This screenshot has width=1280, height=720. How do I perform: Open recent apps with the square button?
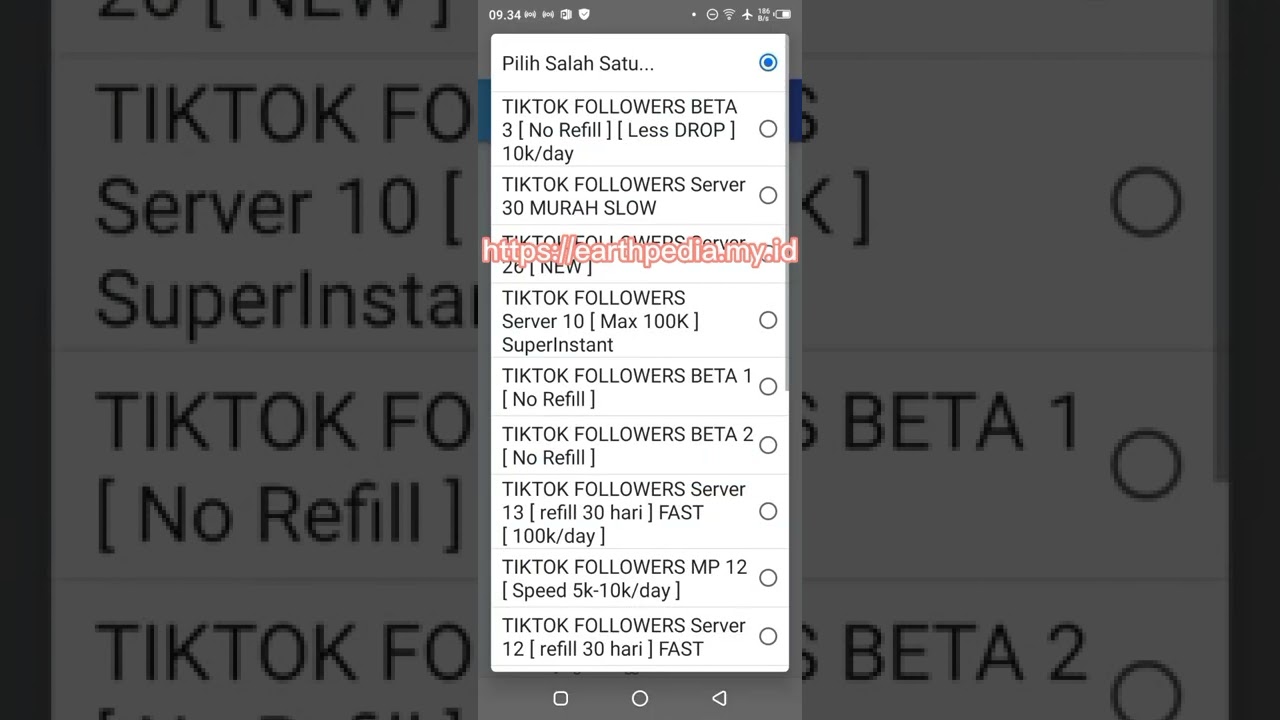pos(561,699)
